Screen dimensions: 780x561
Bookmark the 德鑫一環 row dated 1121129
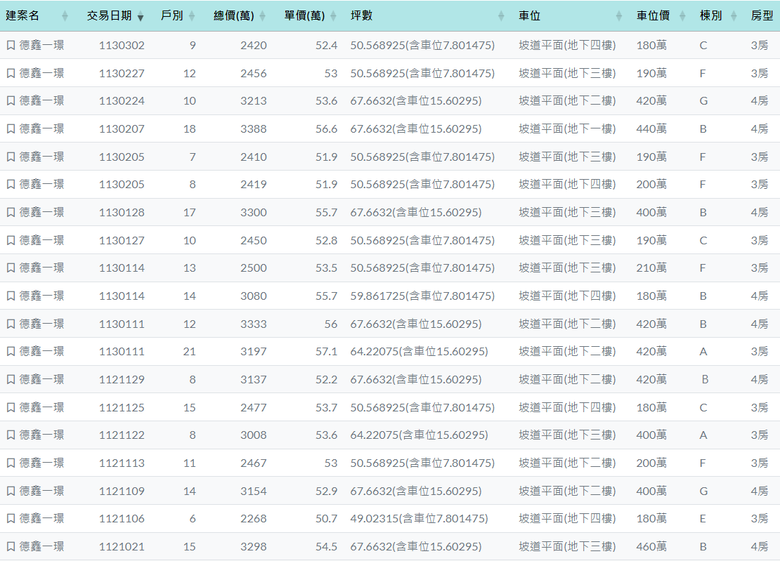[11, 379]
